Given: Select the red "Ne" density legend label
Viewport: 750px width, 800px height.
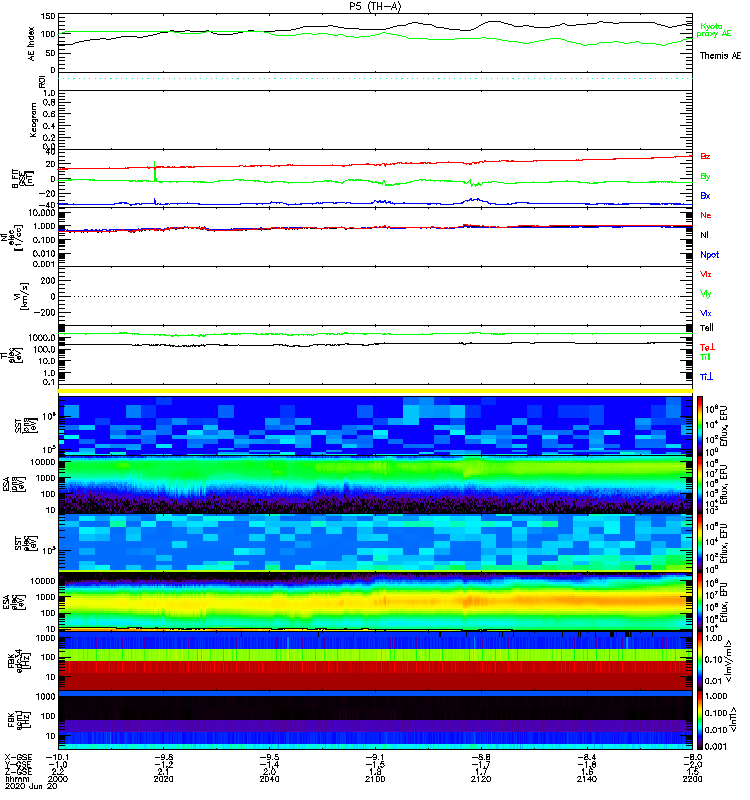Looking at the screenshot, I should click(706, 215).
